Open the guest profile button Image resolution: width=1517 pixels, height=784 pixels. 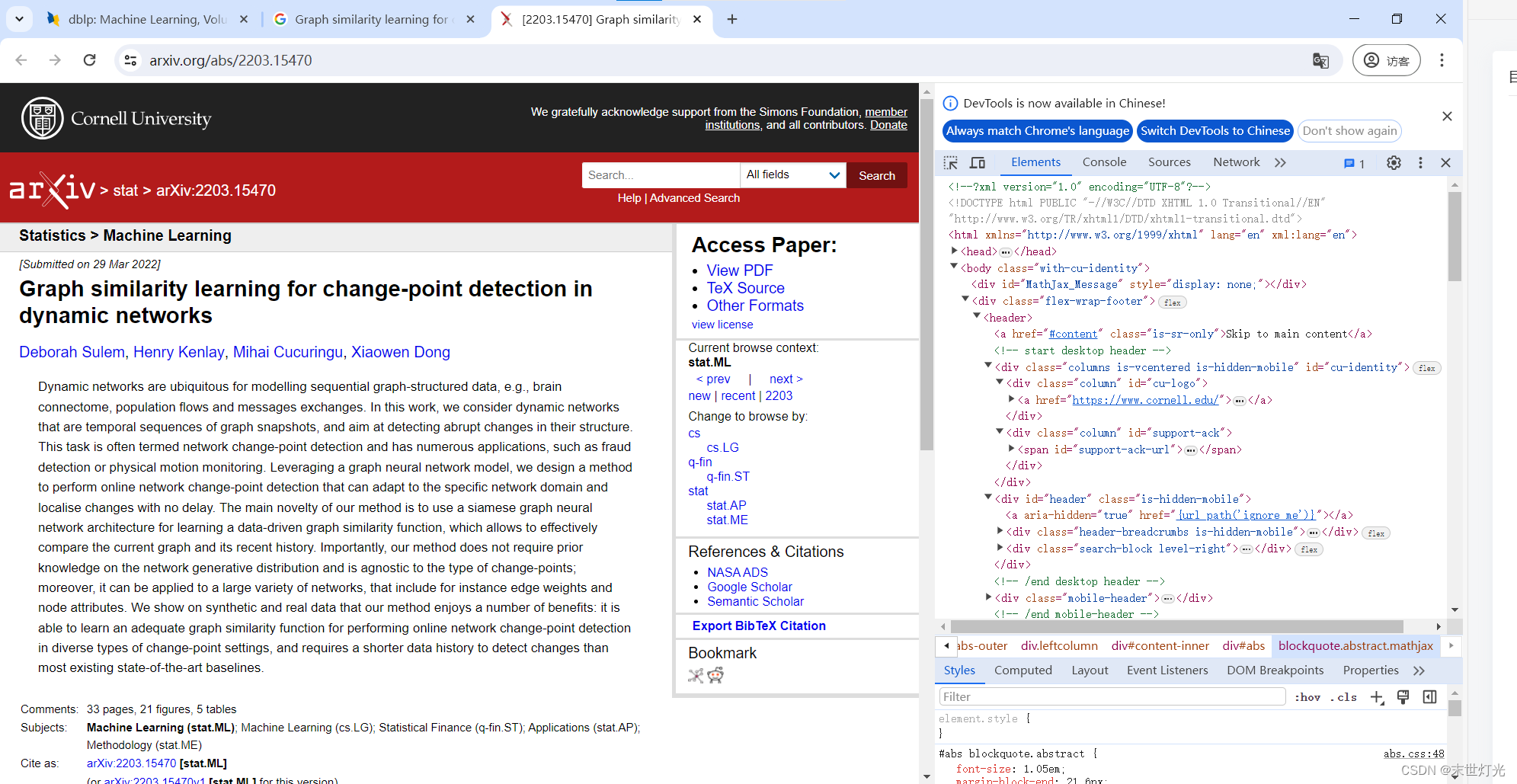[x=1386, y=60]
